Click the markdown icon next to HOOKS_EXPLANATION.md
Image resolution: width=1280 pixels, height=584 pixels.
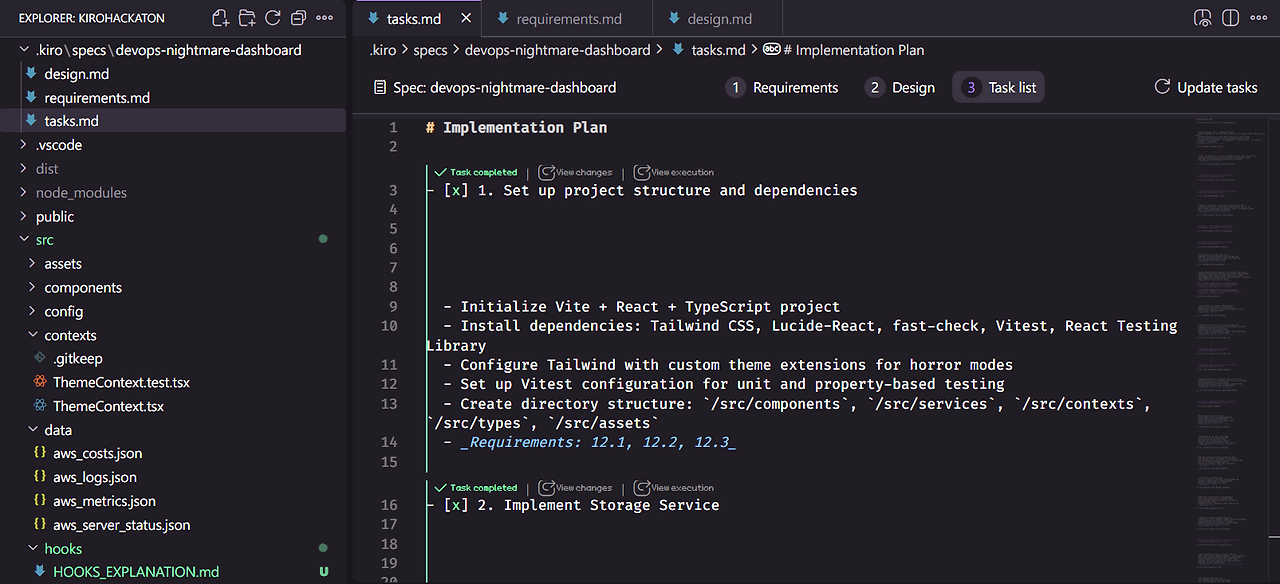(40, 572)
